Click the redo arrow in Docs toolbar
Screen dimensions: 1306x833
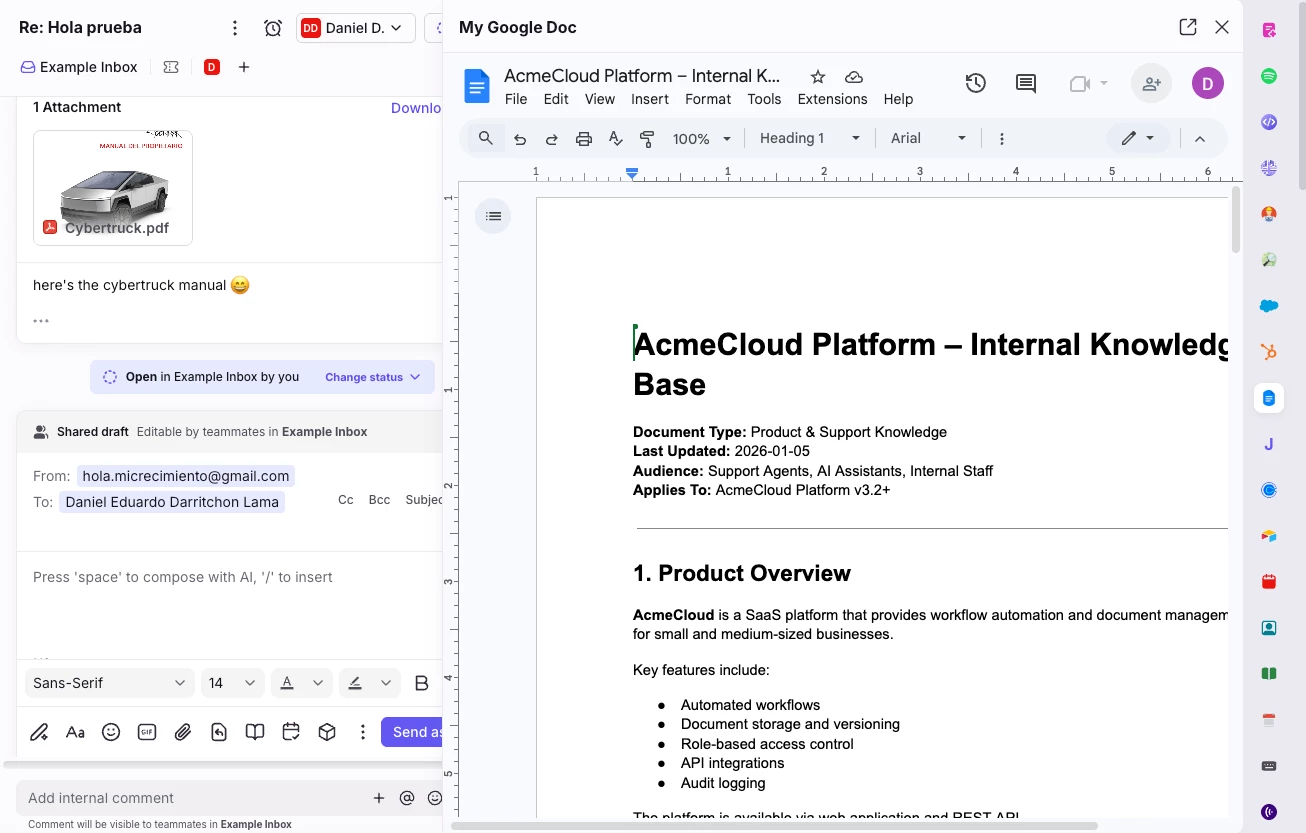coord(551,139)
